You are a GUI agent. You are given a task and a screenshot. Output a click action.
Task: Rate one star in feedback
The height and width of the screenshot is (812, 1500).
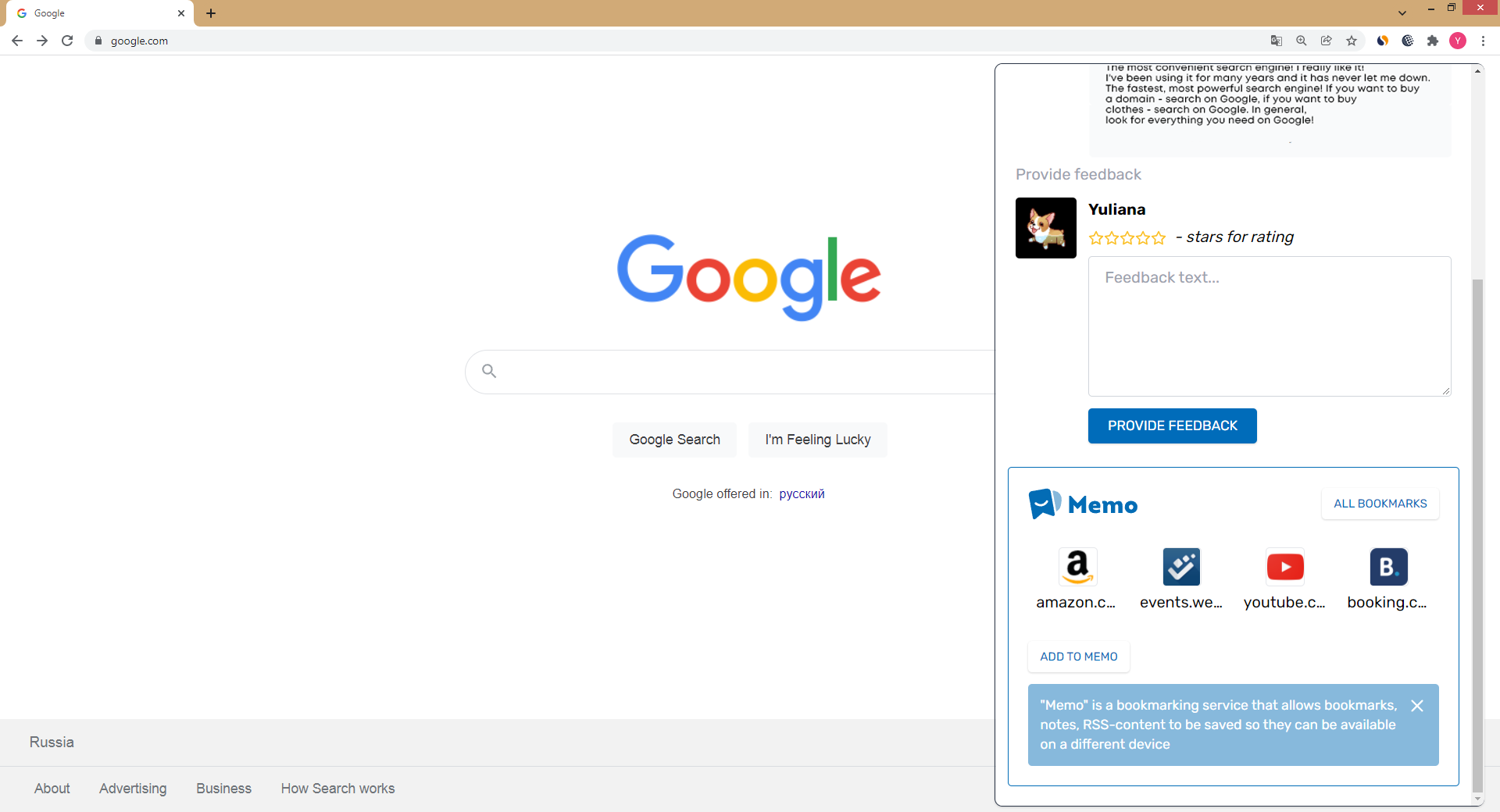tap(1096, 238)
